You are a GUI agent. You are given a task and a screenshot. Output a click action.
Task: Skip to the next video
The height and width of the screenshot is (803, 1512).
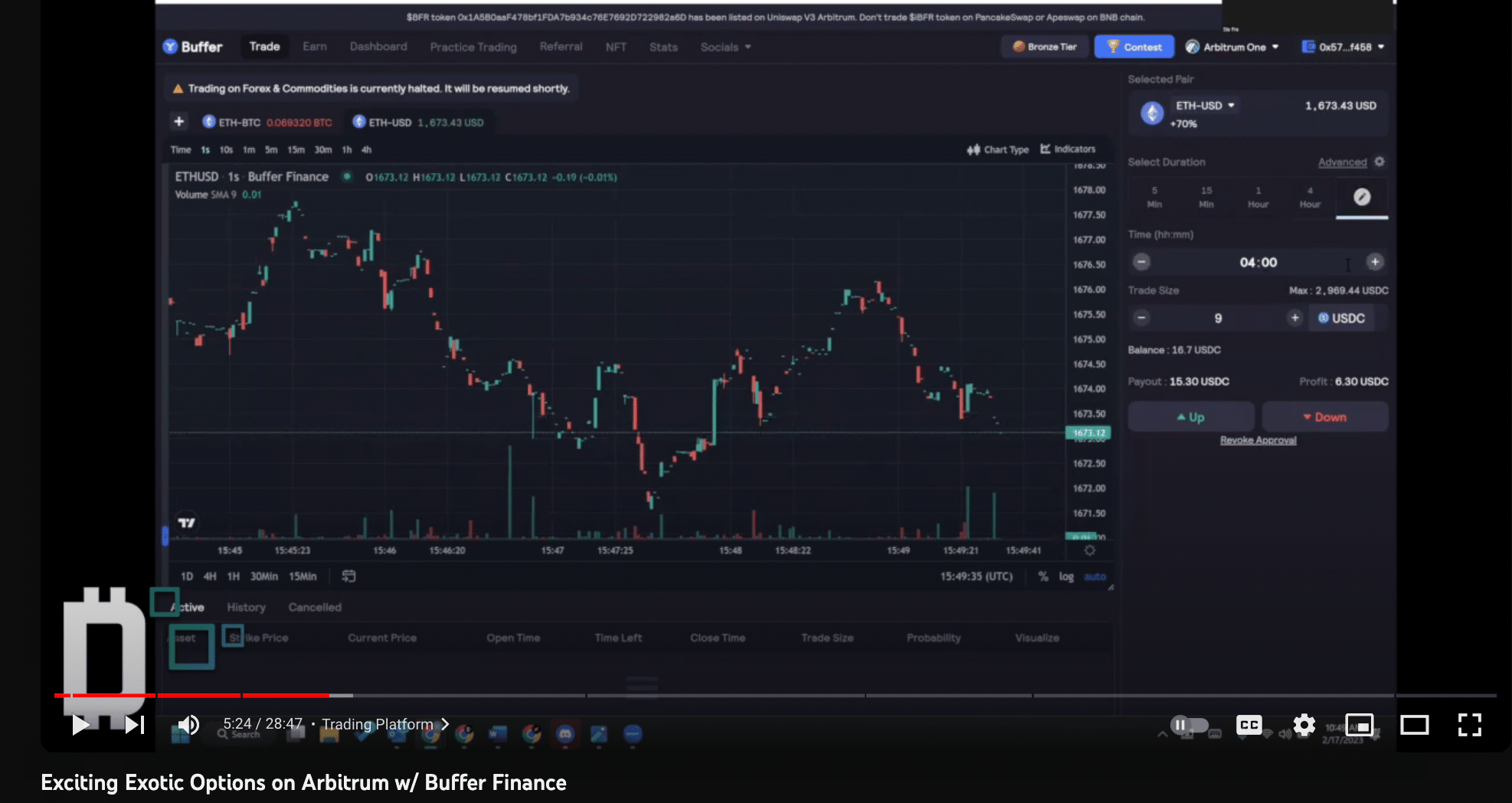[x=135, y=724]
